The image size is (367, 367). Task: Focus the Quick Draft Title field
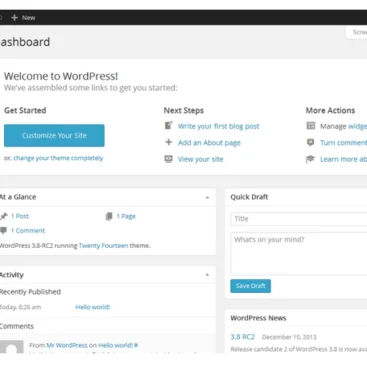click(x=299, y=219)
